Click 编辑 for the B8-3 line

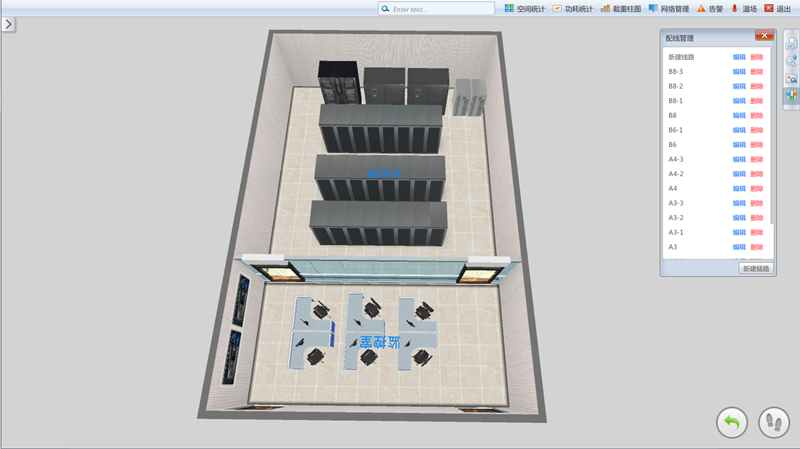pos(739,72)
